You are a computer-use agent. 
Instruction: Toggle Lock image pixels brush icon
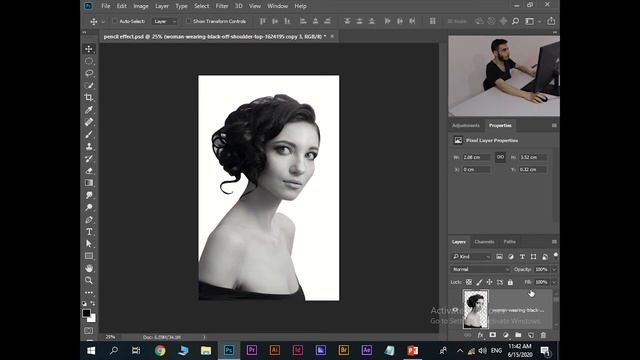click(x=479, y=282)
